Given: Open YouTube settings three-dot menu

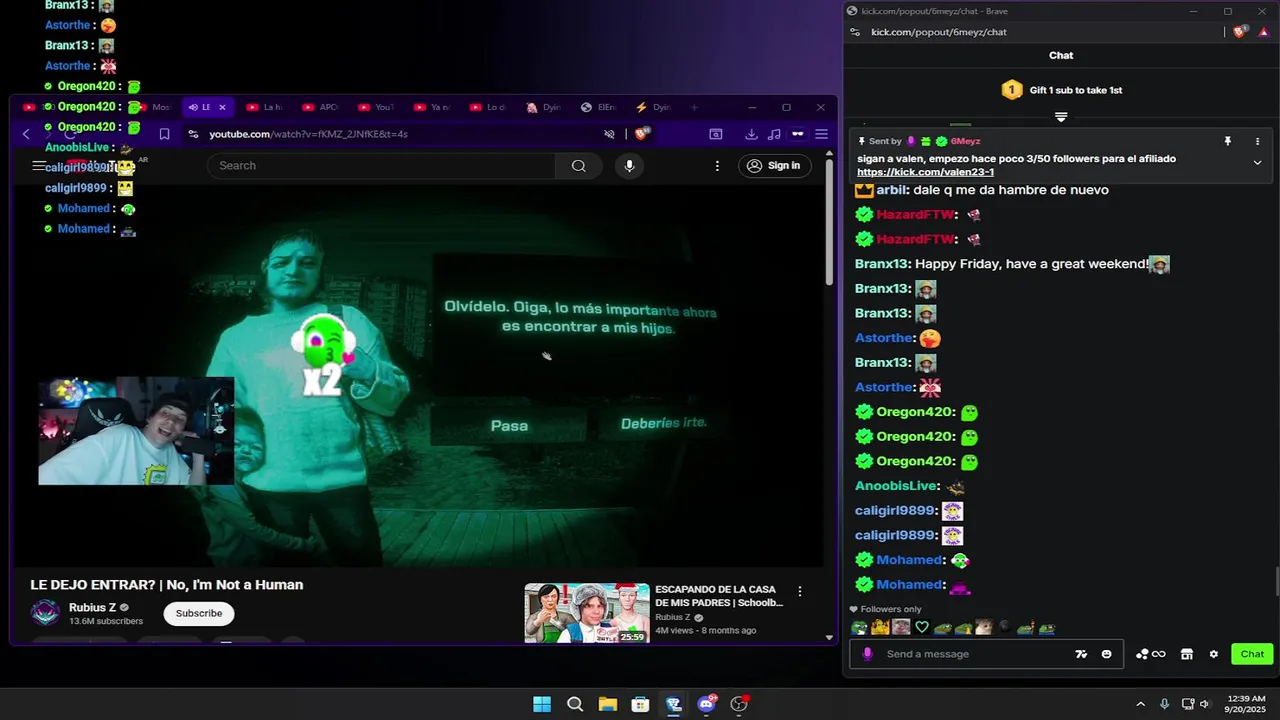Looking at the screenshot, I should 717,166.
